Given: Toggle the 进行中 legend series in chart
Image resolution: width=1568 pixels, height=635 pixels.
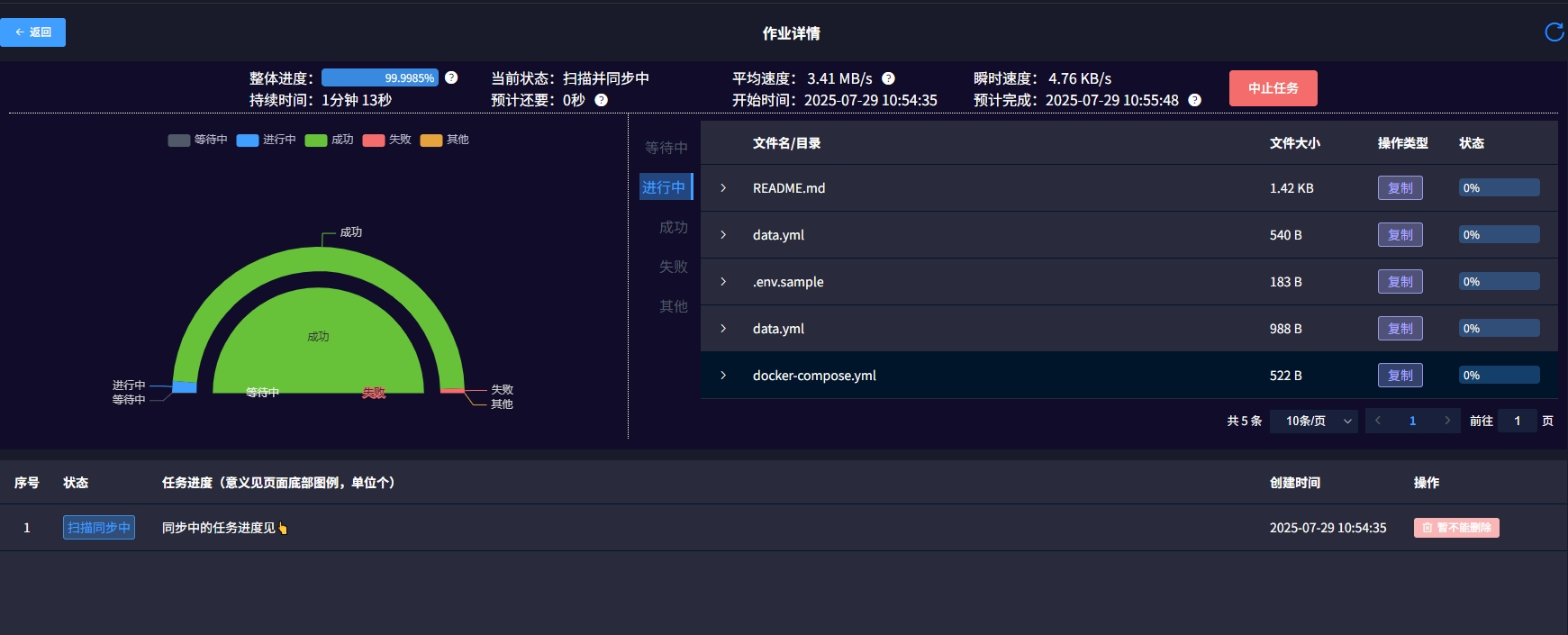Looking at the screenshot, I should [266, 140].
